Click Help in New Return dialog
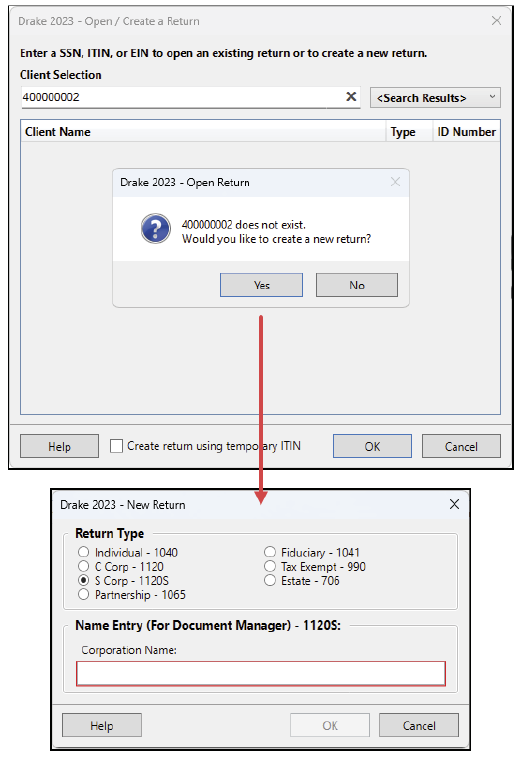The image size is (521, 759). click(x=102, y=725)
